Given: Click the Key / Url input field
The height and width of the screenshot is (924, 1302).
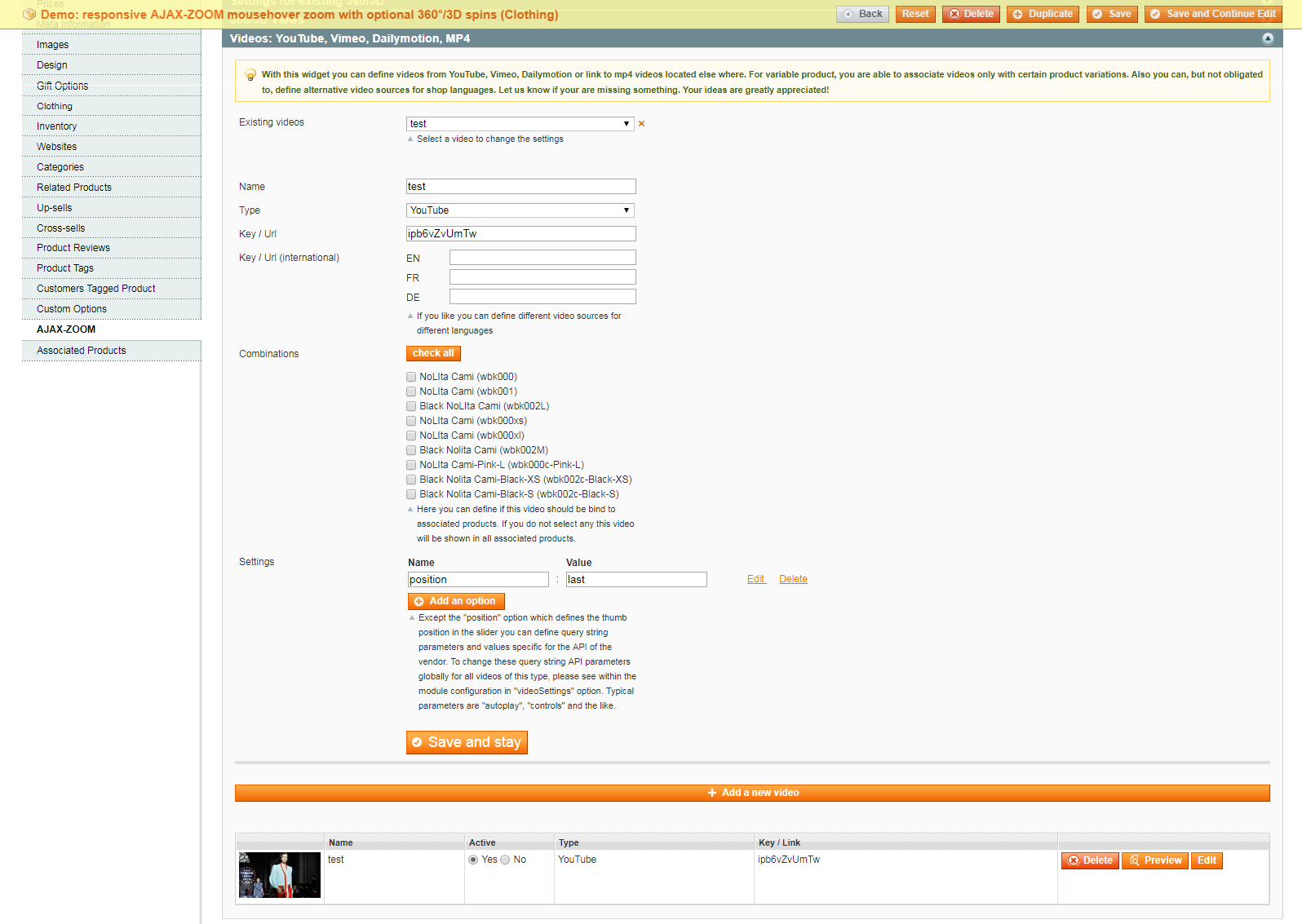Looking at the screenshot, I should tap(521, 234).
